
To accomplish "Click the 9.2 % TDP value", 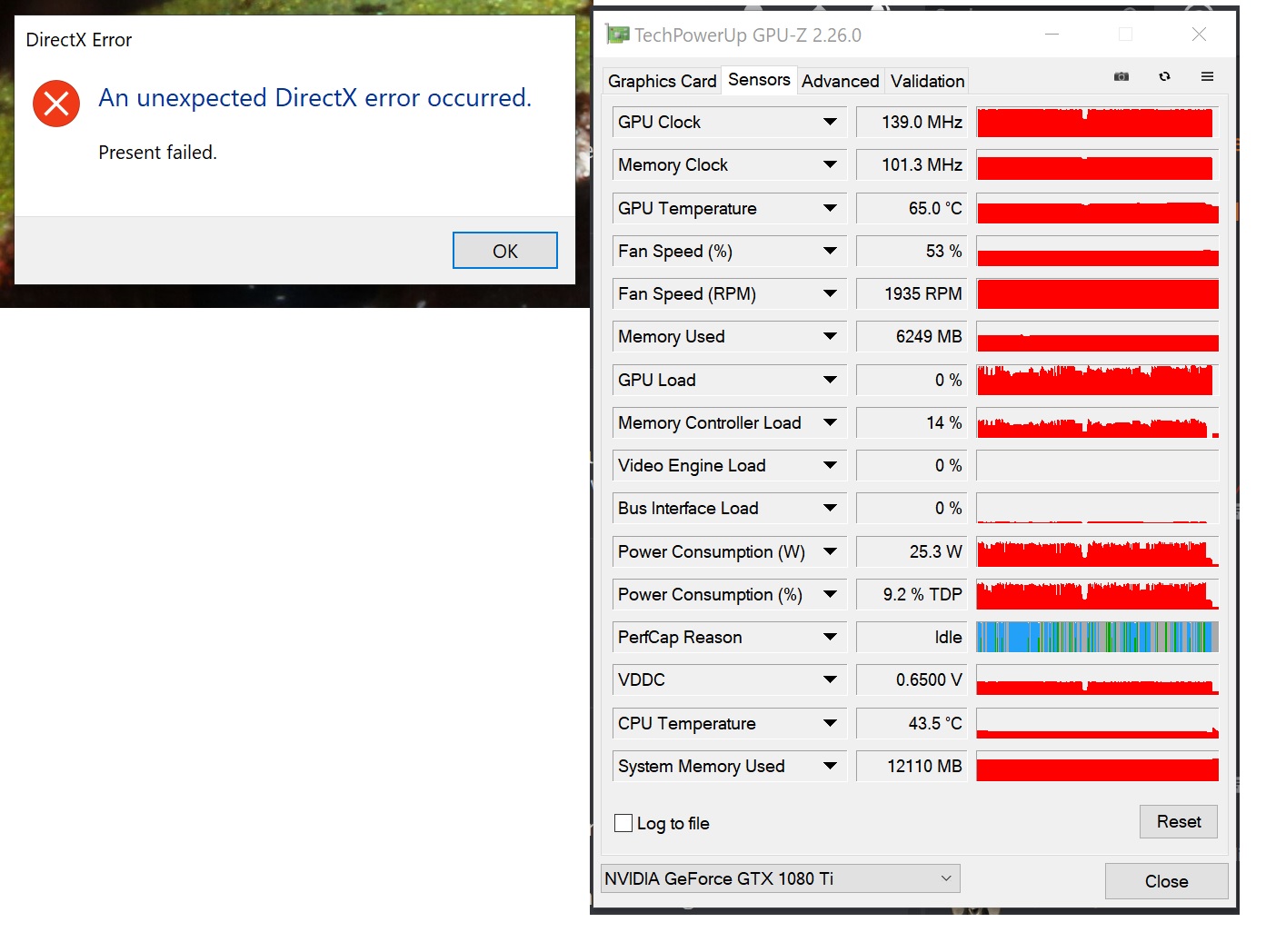I will coord(912,594).
